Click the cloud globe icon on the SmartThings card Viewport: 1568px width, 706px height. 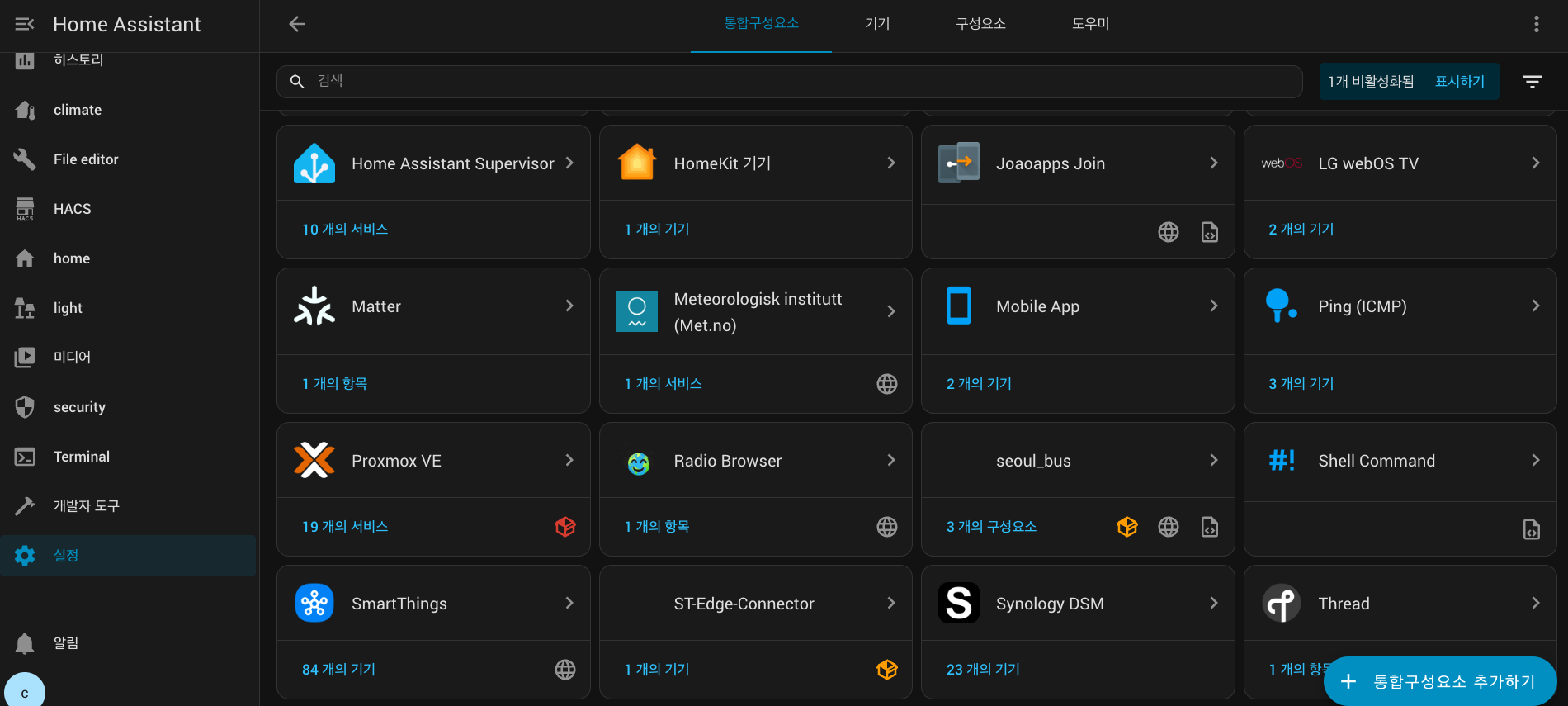point(565,670)
